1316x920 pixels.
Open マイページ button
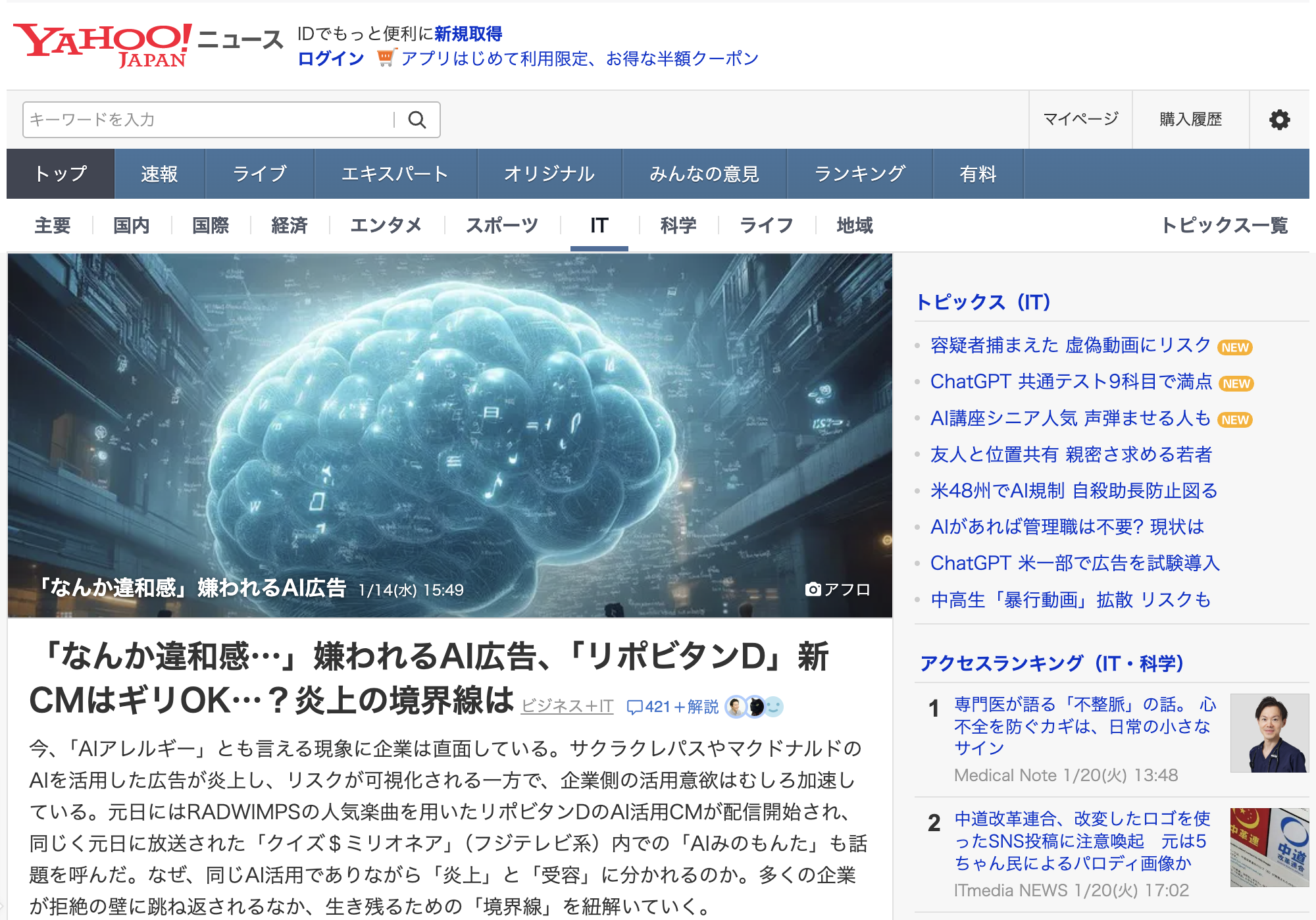[x=1080, y=119]
